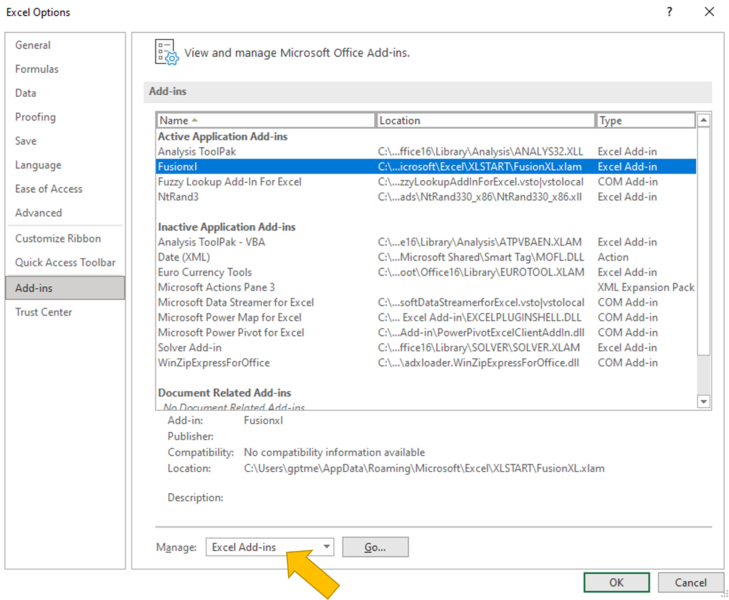
Task: Click the Go... button
Action: [x=375, y=547]
